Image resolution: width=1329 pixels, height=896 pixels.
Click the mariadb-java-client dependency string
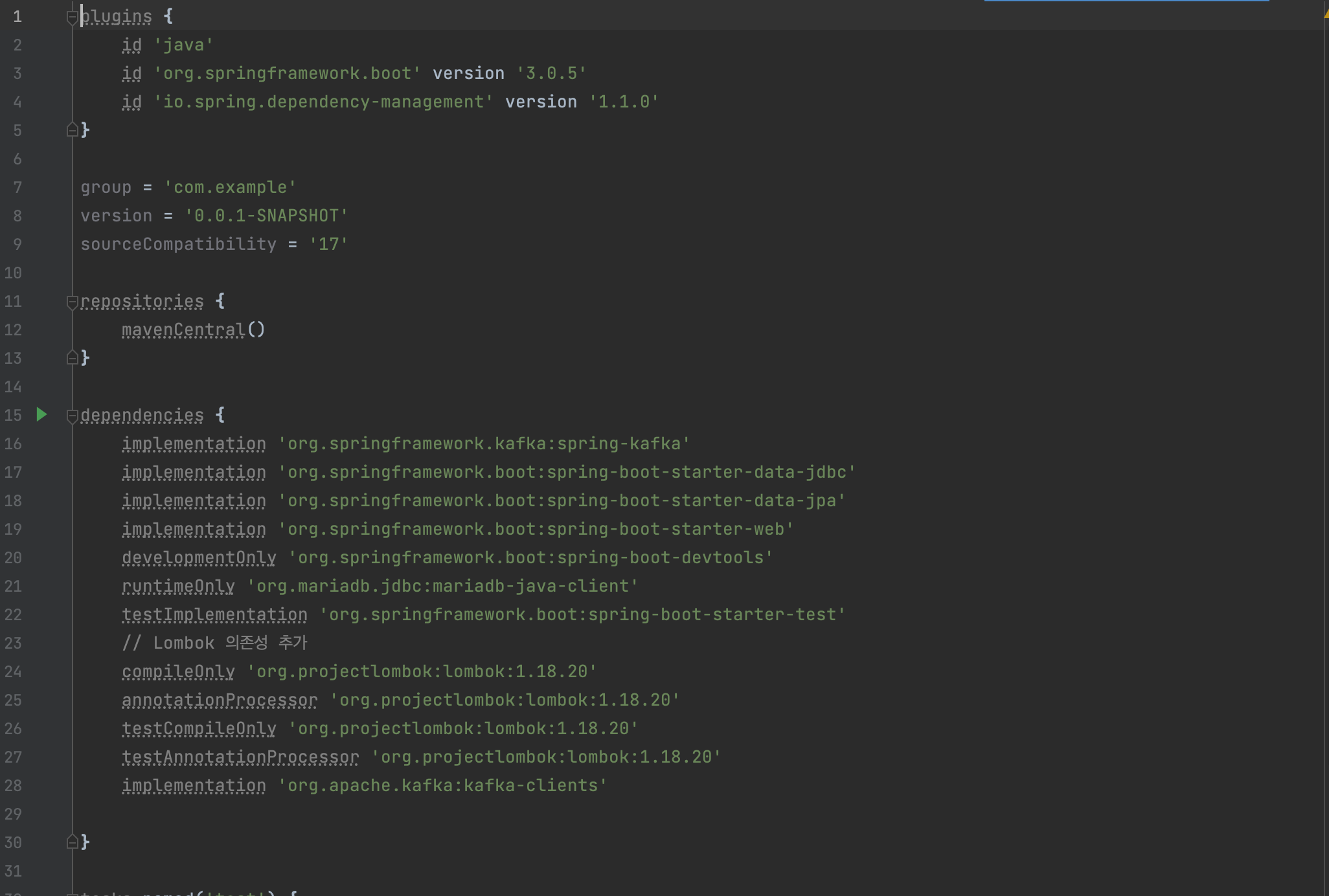pos(442,586)
